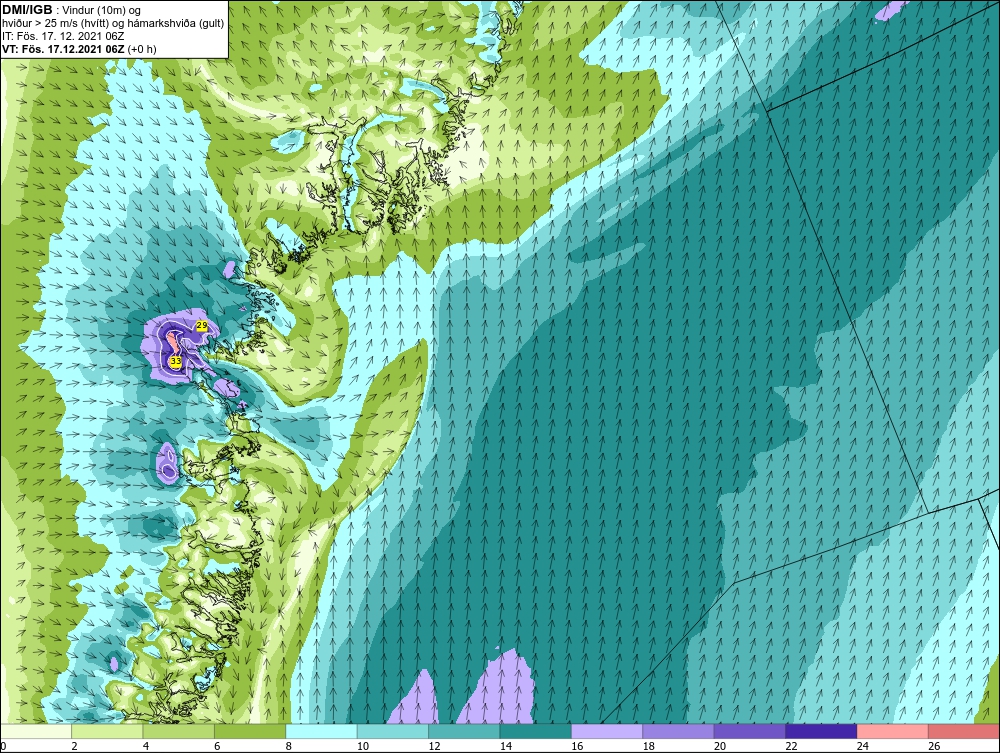Image resolution: width=1000 pixels, height=753 pixels.
Task: Click the scale number 20
Action: click(x=720, y=746)
